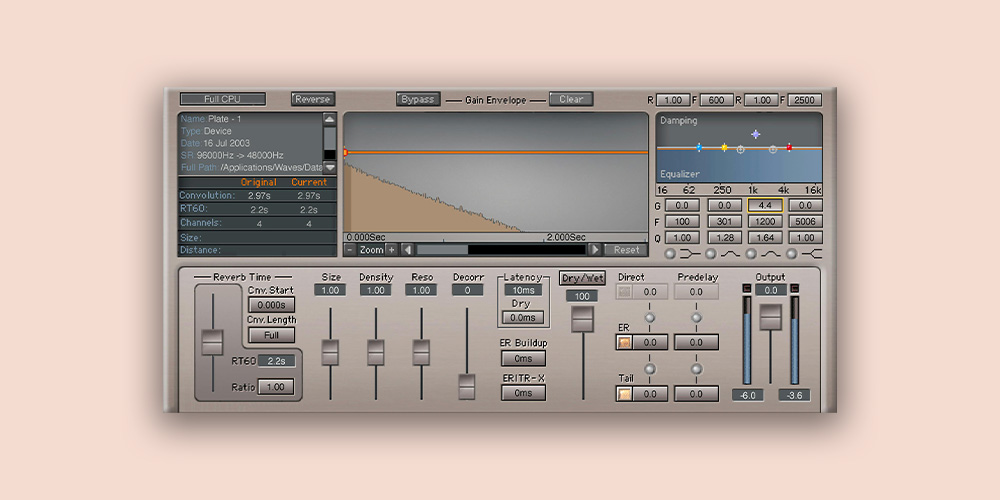This screenshot has width=1000, height=500.
Task: Click the Ratio 1.00 field
Action: (x=276, y=387)
